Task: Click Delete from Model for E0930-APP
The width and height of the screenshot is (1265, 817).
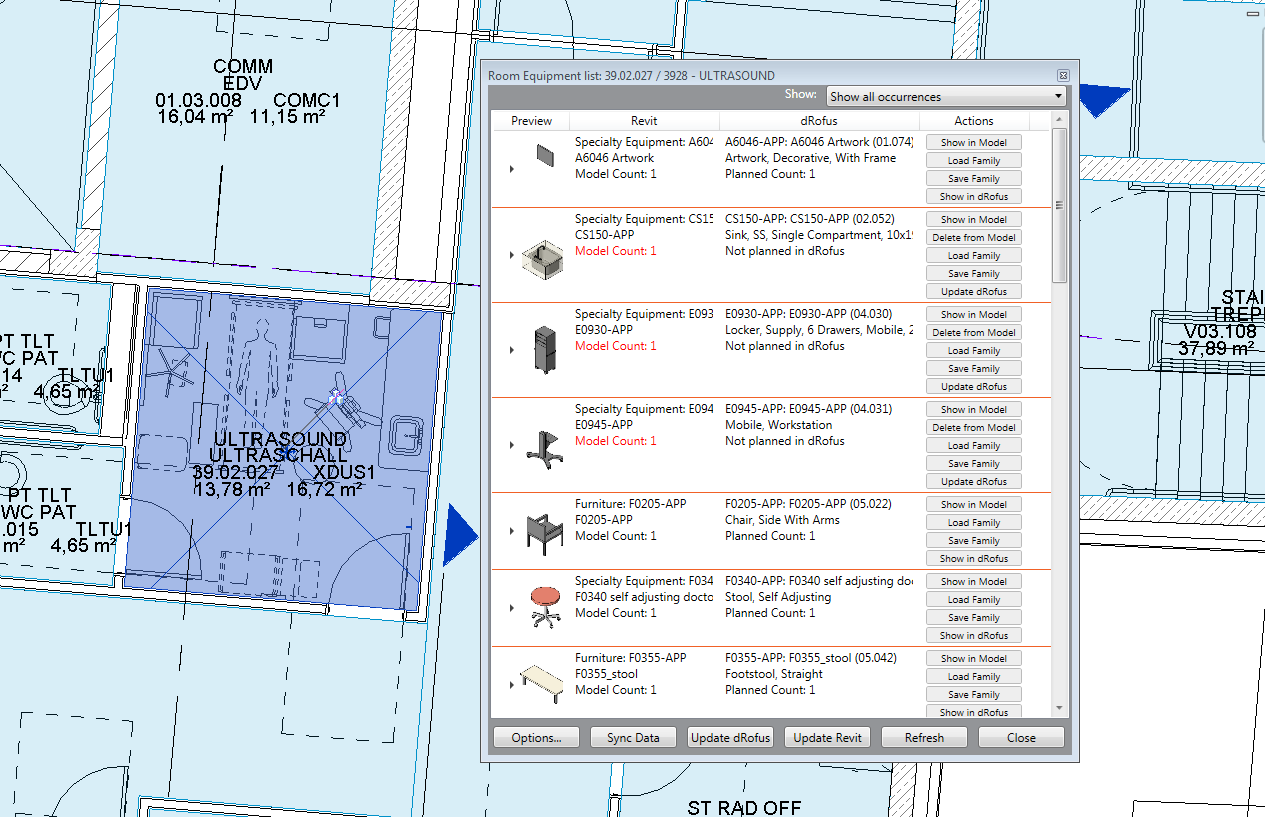Action: tap(973, 332)
